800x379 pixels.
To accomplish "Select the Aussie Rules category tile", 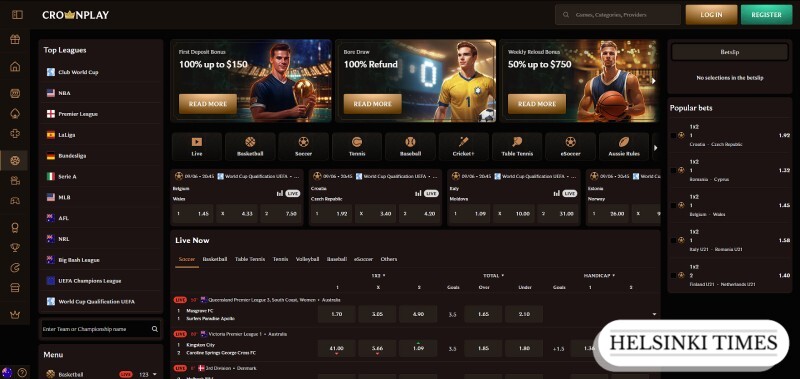I will coord(623,147).
